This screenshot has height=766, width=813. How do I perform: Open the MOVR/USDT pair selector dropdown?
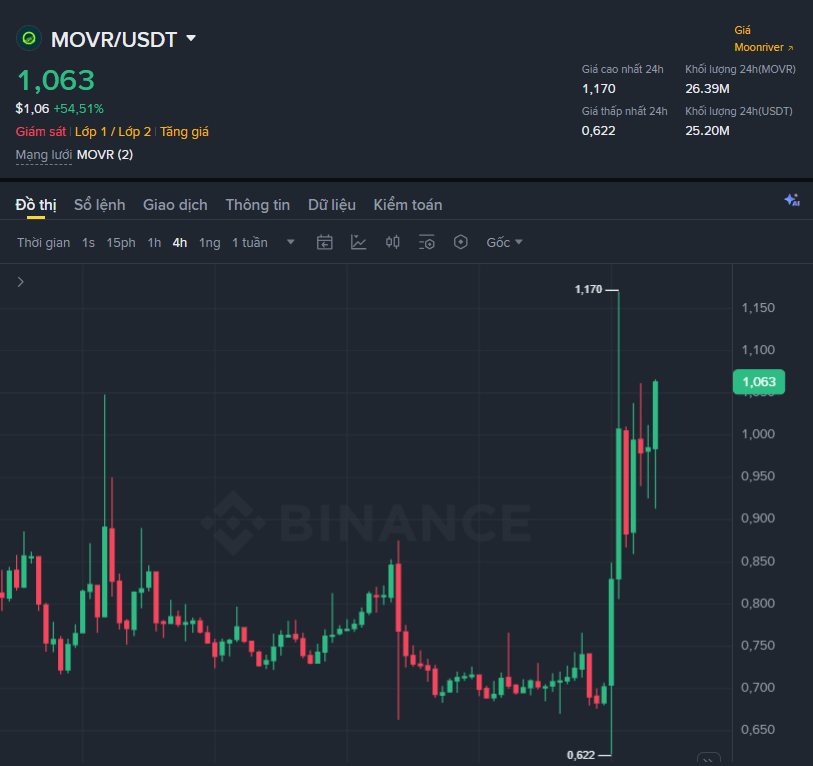tap(191, 38)
